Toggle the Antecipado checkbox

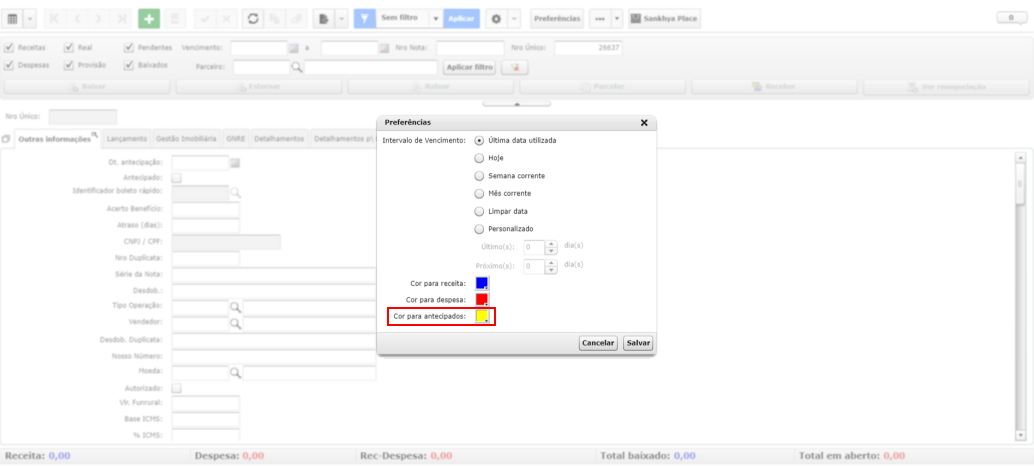[176, 177]
